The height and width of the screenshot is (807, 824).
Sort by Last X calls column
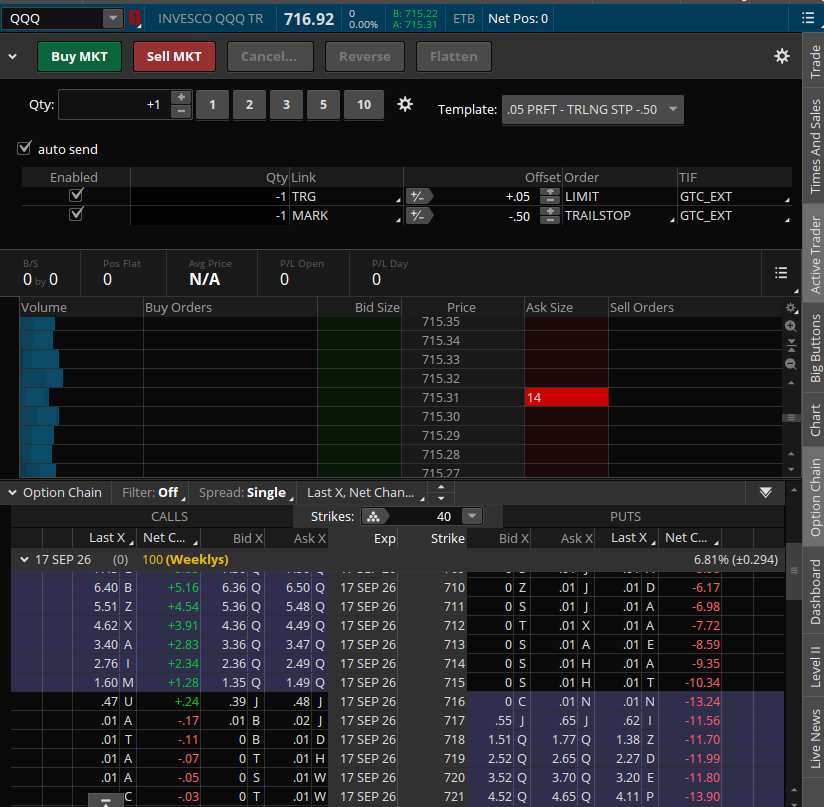pyautogui.click(x=107, y=538)
